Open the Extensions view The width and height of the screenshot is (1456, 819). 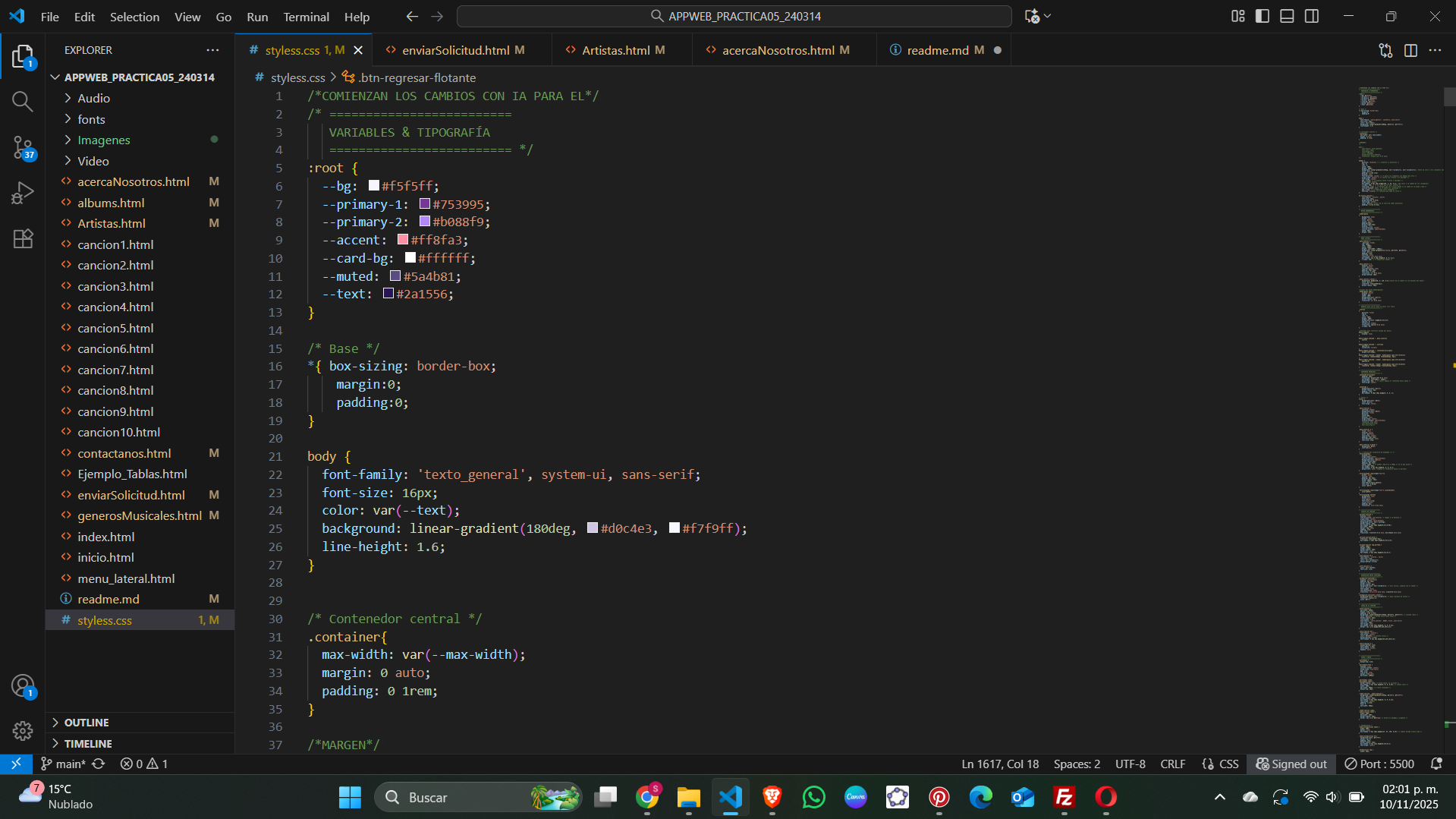tap(23, 239)
